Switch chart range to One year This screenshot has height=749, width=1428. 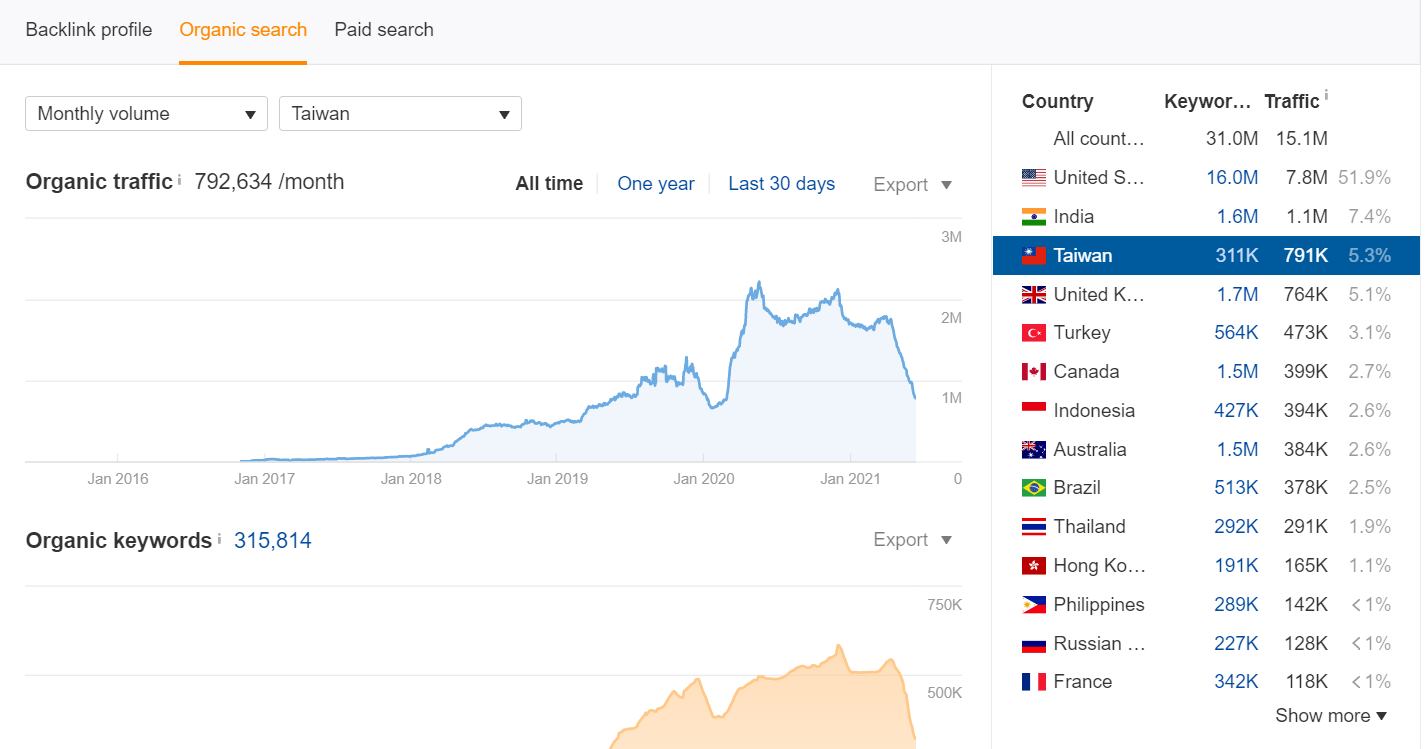655,184
